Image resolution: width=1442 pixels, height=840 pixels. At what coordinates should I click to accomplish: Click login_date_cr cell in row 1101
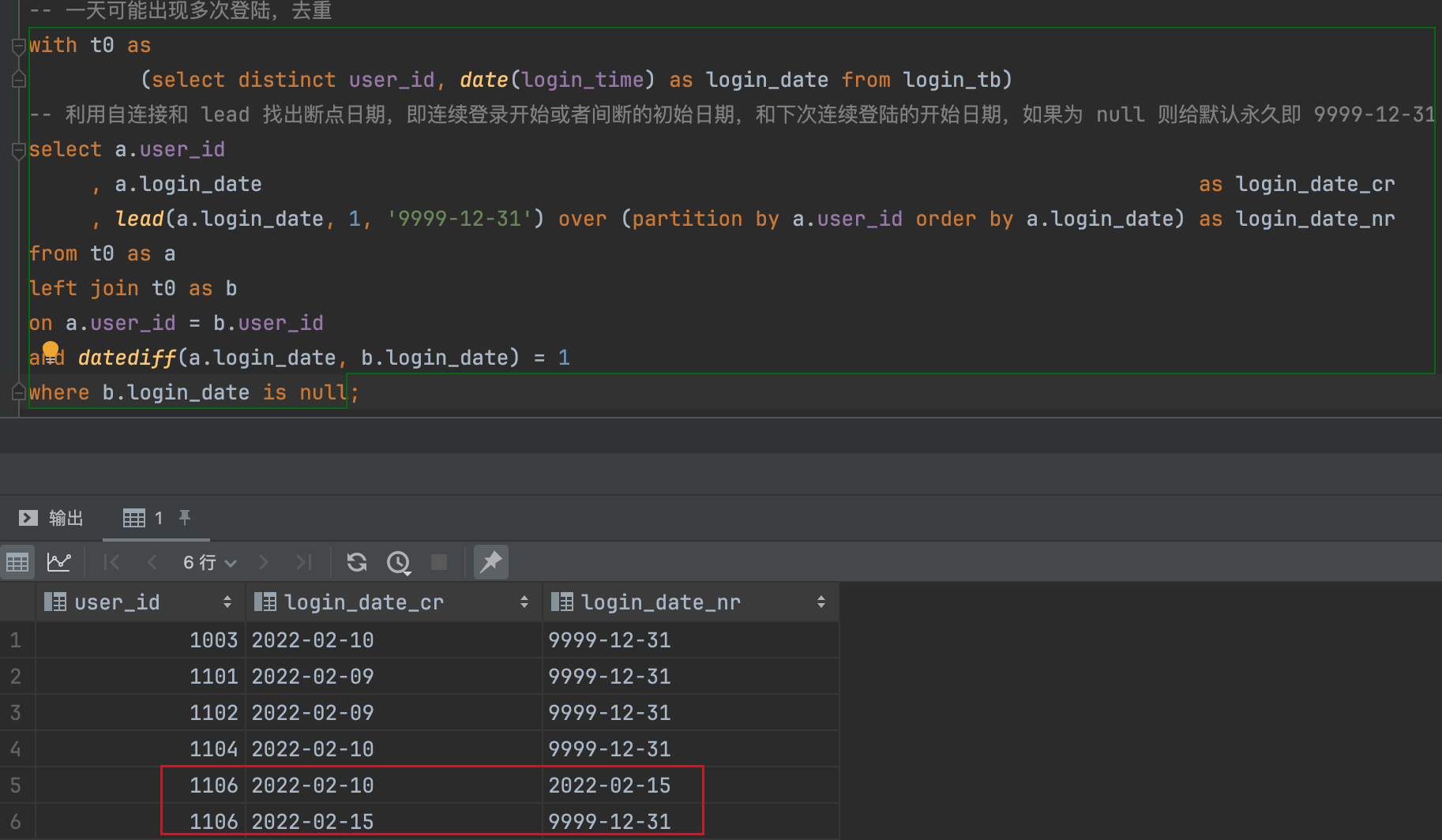pos(394,676)
